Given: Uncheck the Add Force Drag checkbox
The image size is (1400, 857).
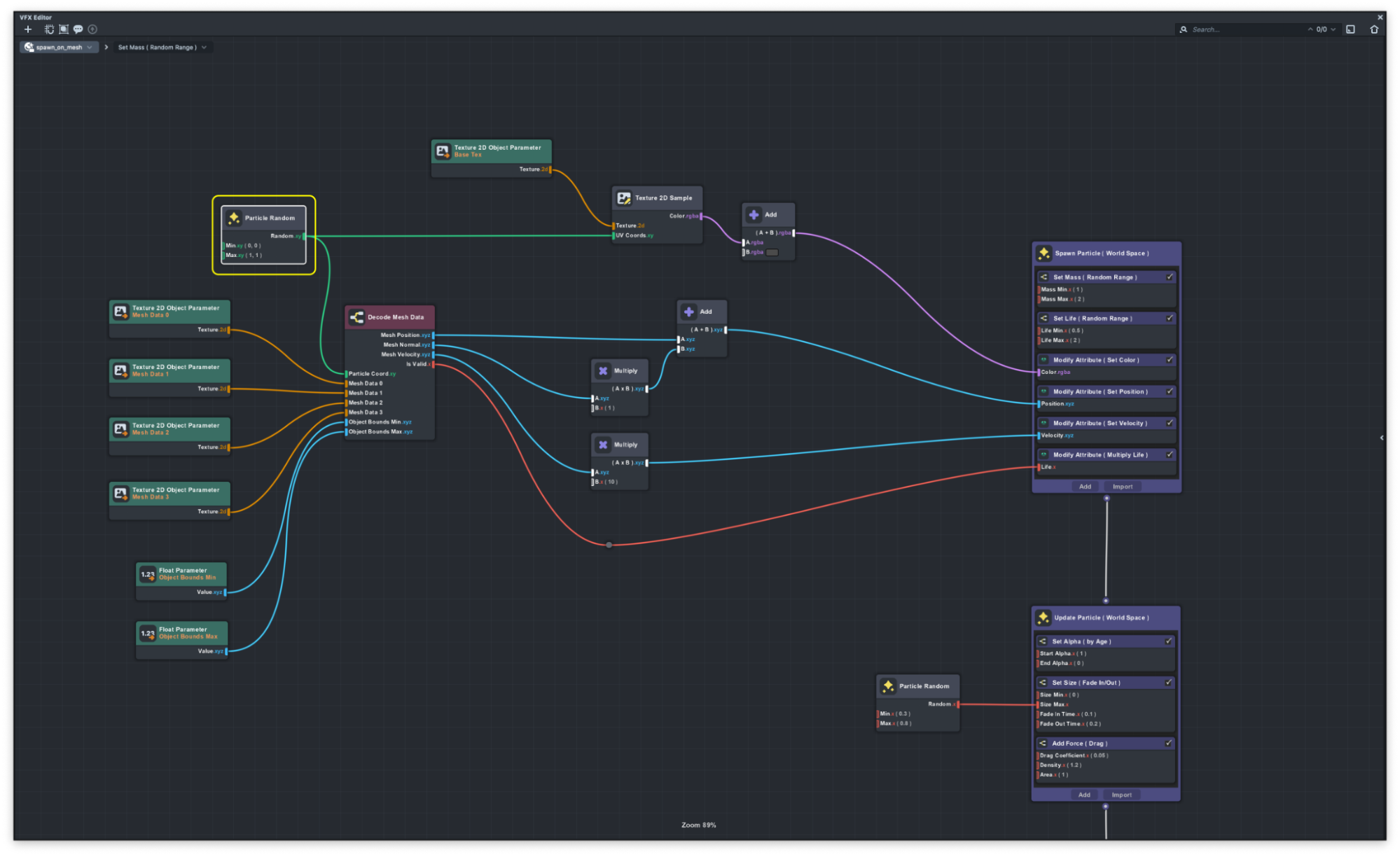Looking at the screenshot, I should pyautogui.click(x=1168, y=744).
